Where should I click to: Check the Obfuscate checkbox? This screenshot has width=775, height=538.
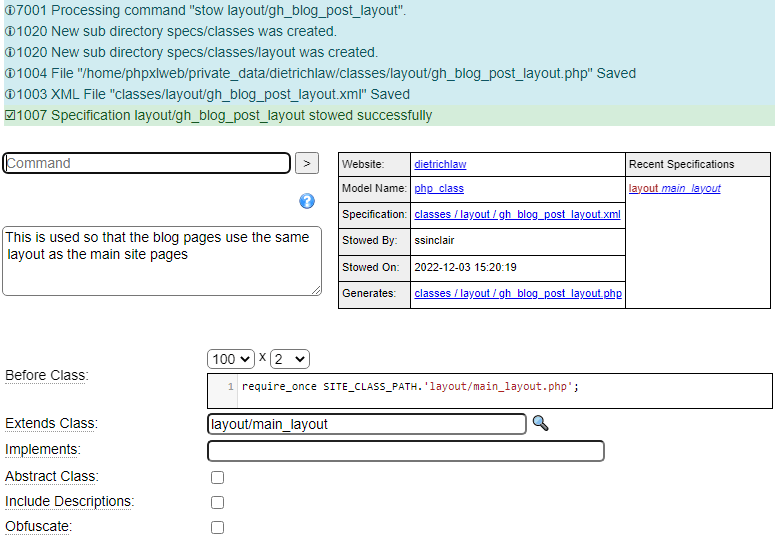click(x=217, y=527)
